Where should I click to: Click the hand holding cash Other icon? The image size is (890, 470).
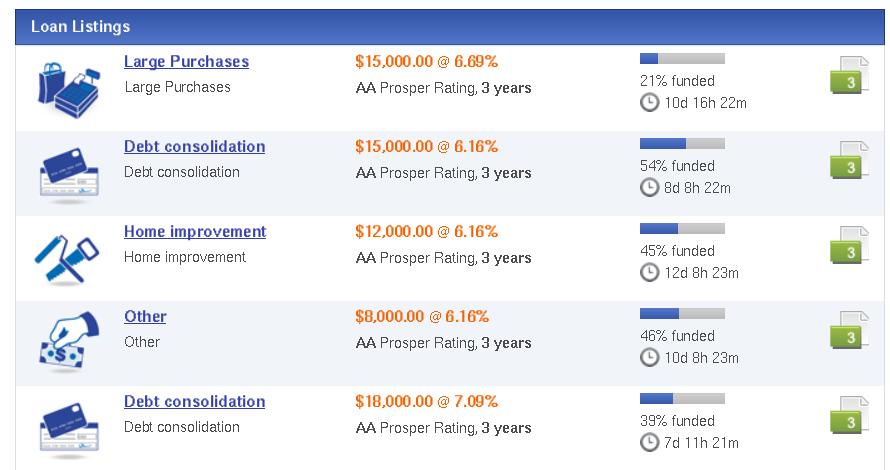point(68,341)
